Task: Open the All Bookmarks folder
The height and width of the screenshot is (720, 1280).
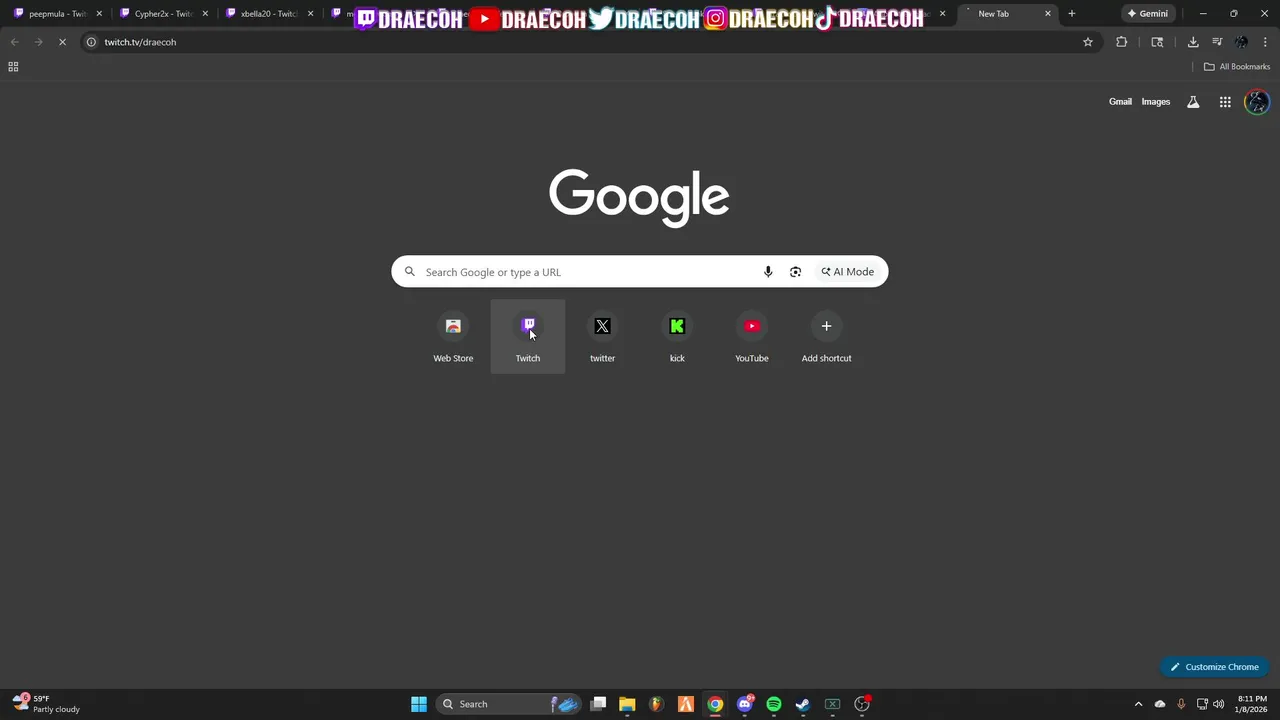Action: 1236,67
